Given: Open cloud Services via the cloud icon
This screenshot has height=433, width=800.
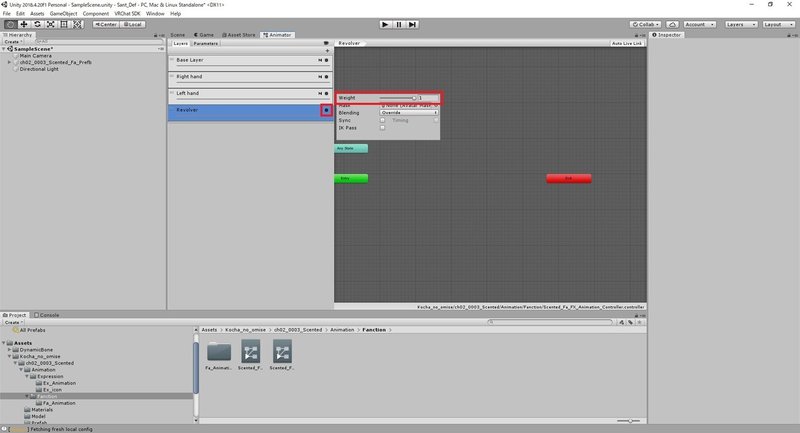Looking at the screenshot, I should 672,24.
